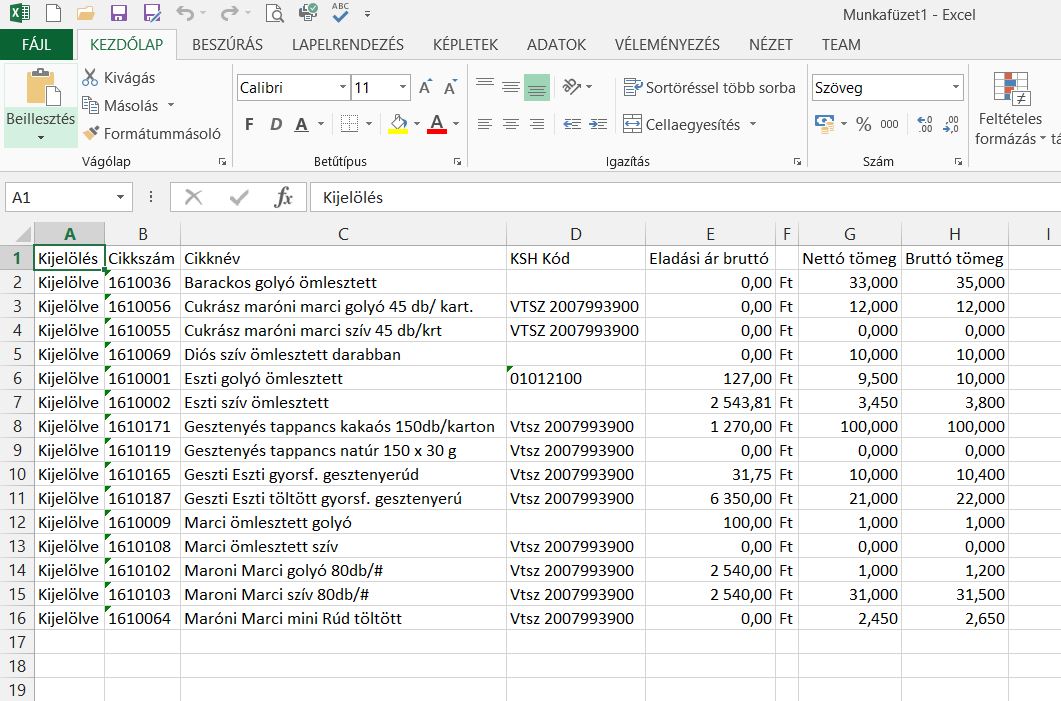This screenshot has height=701, width=1061.
Task: Toggle italic formatting with the D button
Action: point(275,125)
